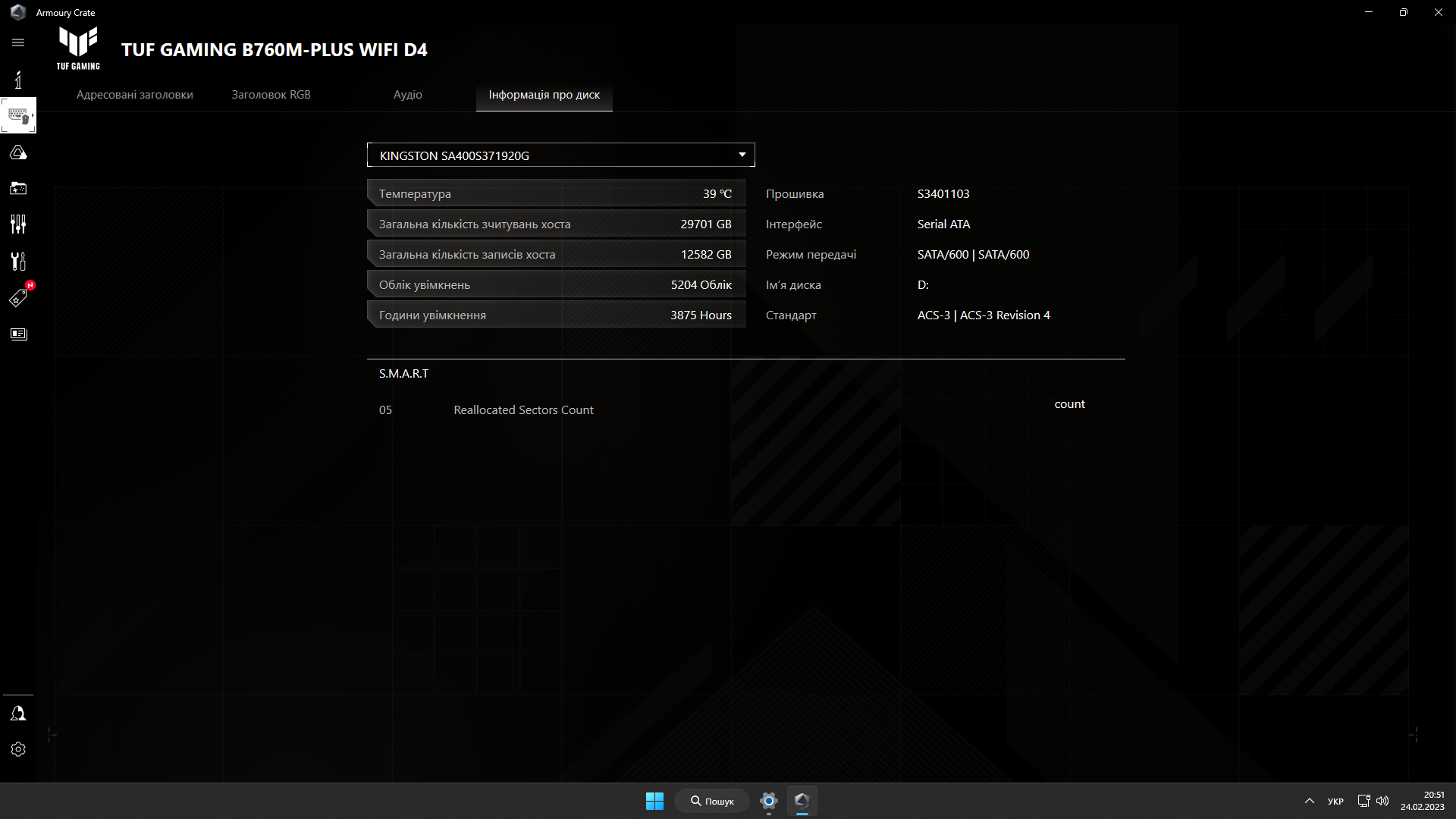Select the Reallocated Sectors Count S.M.A.R.T row

(523, 410)
